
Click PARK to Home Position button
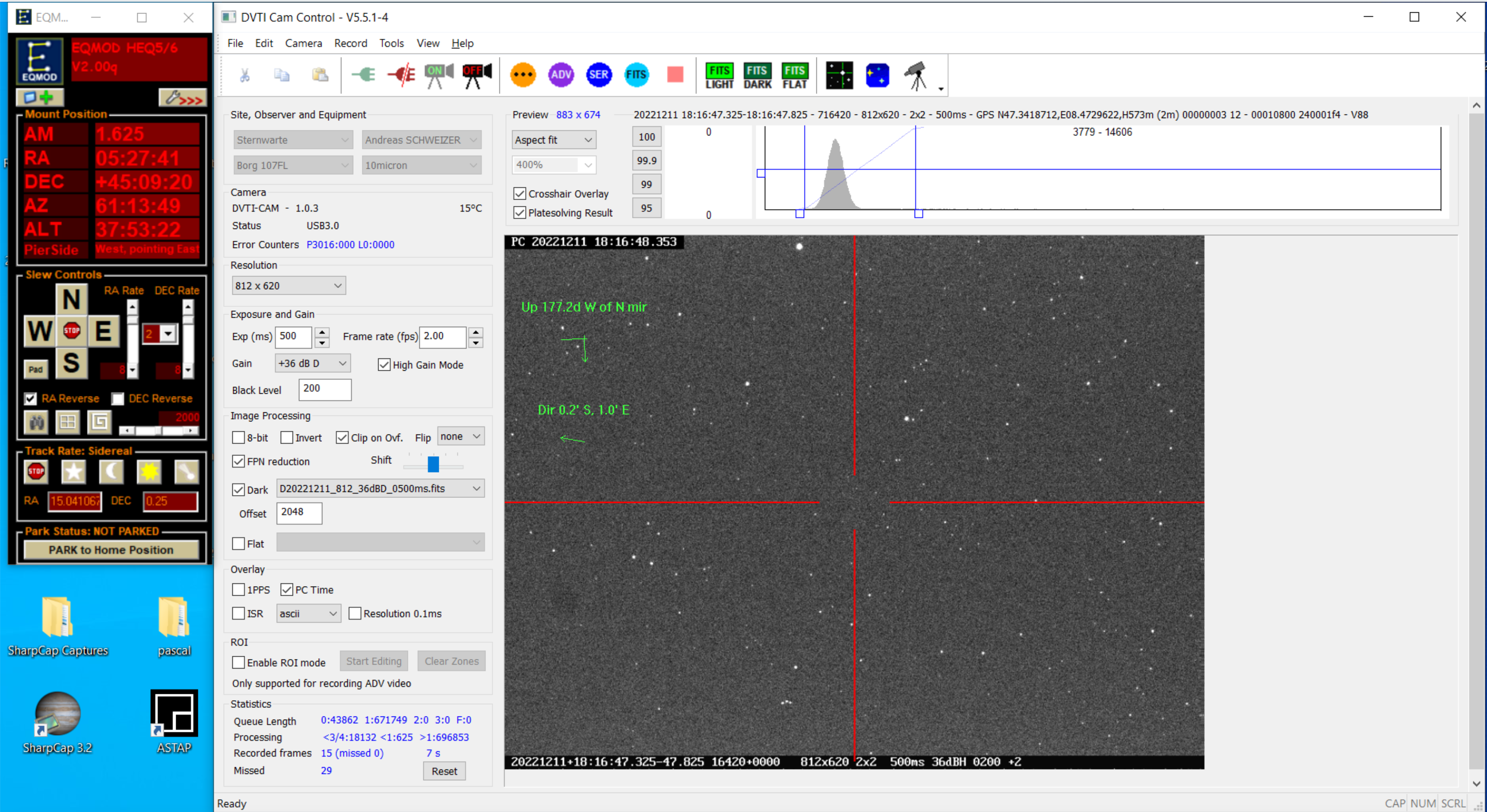tap(111, 550)
